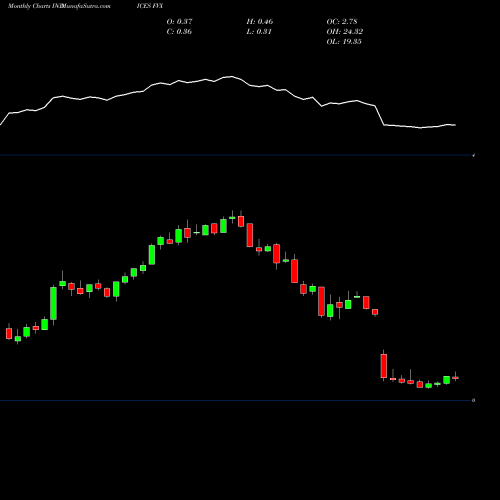
Task: Click the 'ICES FVX' symbol label
Action: click(150, 6)
